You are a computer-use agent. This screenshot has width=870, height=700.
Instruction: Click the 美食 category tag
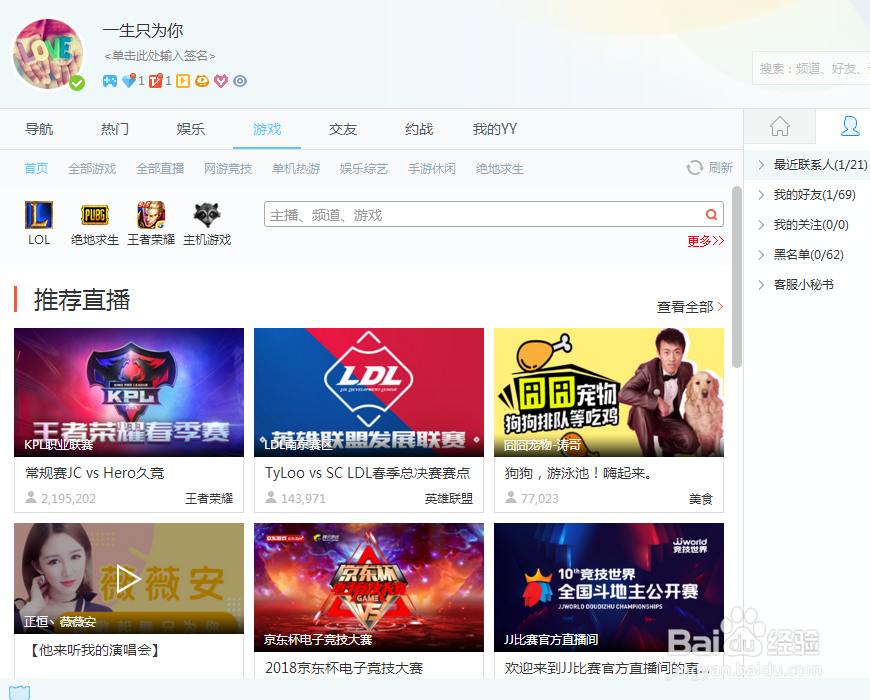click(x=701, y=499)
